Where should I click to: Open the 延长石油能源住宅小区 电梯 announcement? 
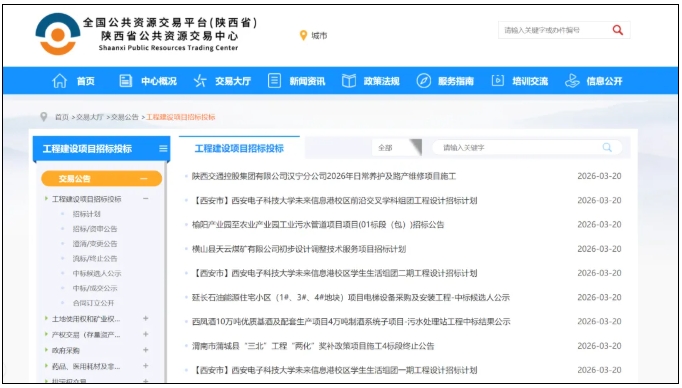pos(351,298)
